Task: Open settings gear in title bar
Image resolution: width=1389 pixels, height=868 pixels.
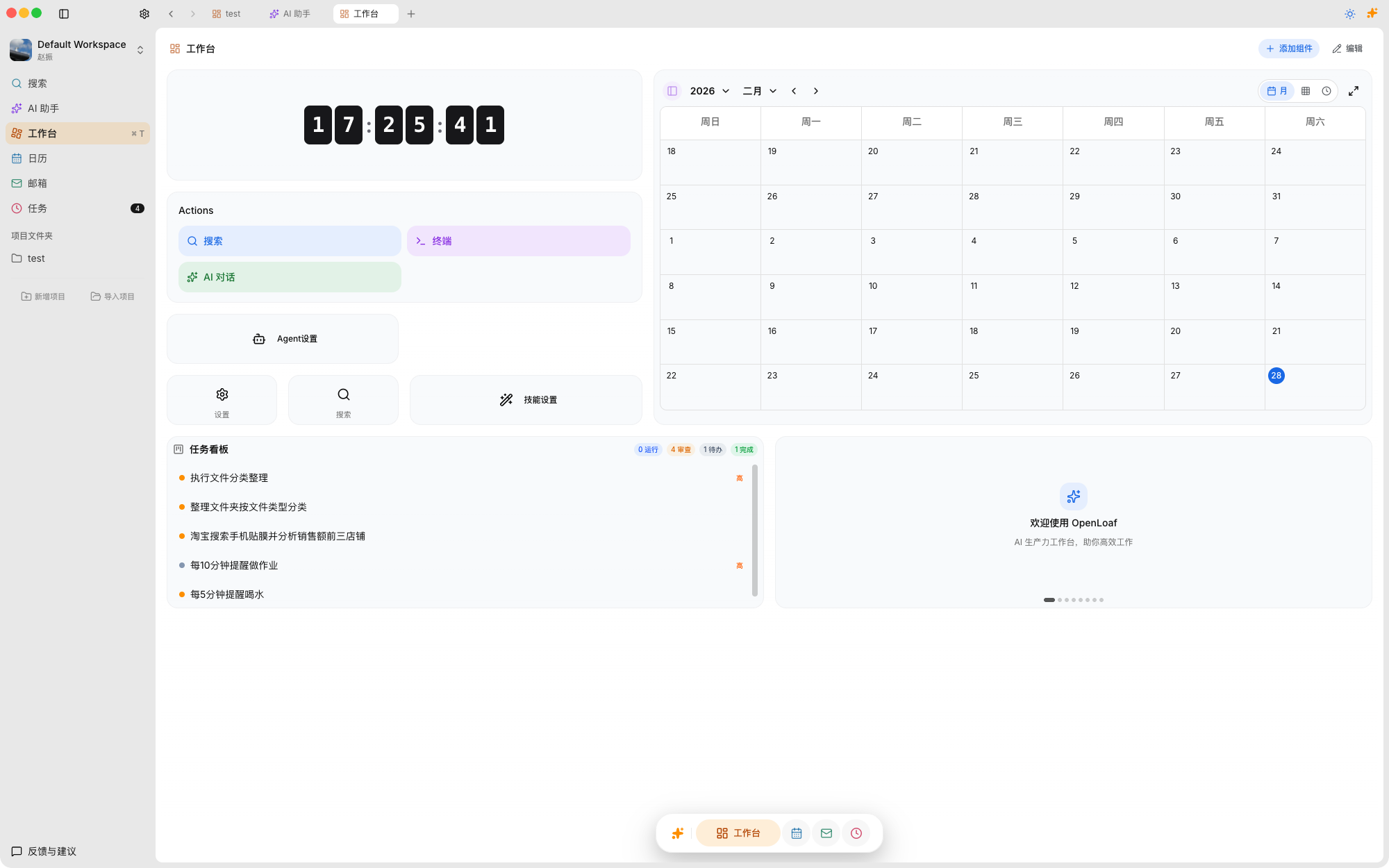Action: 144,14
